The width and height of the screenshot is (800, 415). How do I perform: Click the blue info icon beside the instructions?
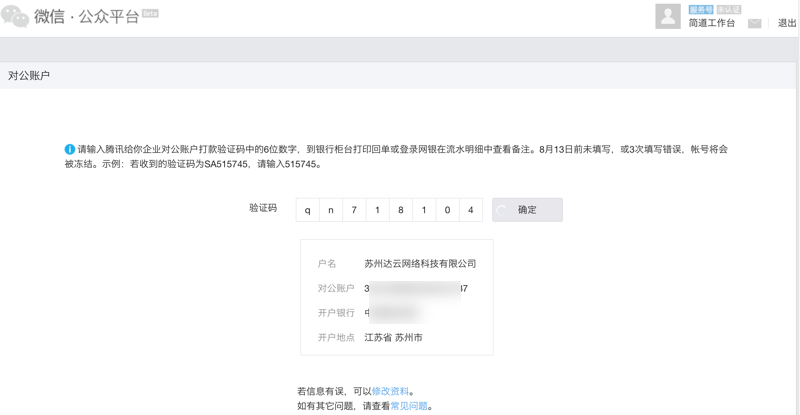[x=69, y=149]
